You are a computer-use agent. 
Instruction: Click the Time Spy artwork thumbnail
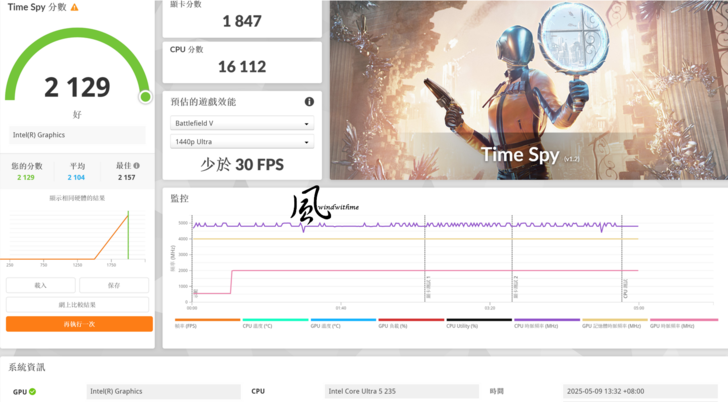coord(529,90)
